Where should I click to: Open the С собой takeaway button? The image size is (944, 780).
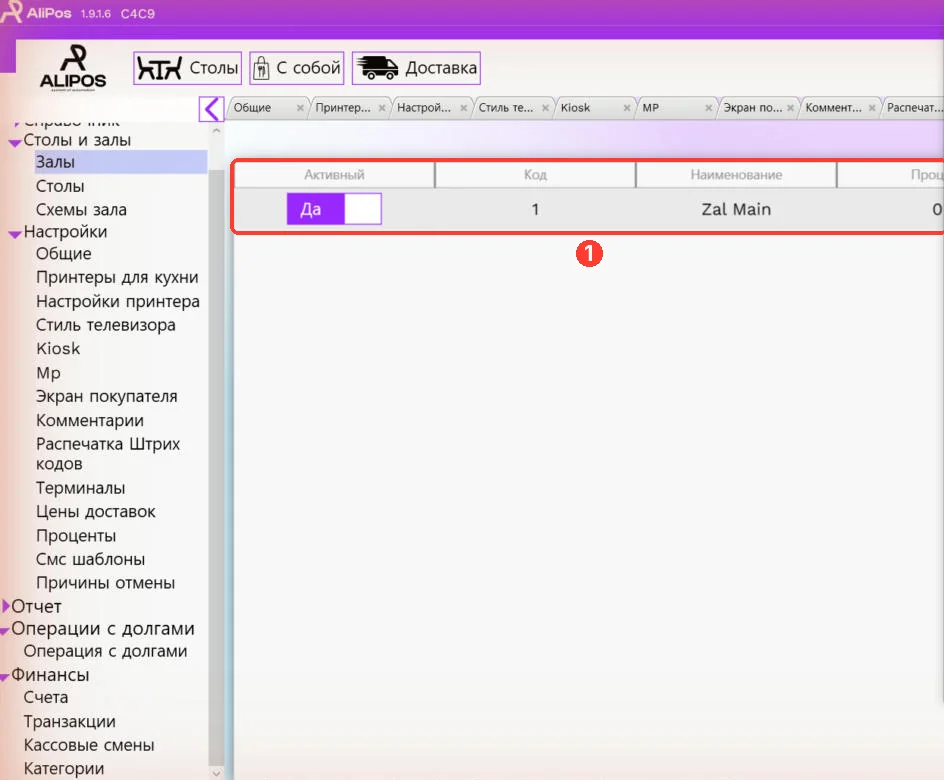point(297,68)
